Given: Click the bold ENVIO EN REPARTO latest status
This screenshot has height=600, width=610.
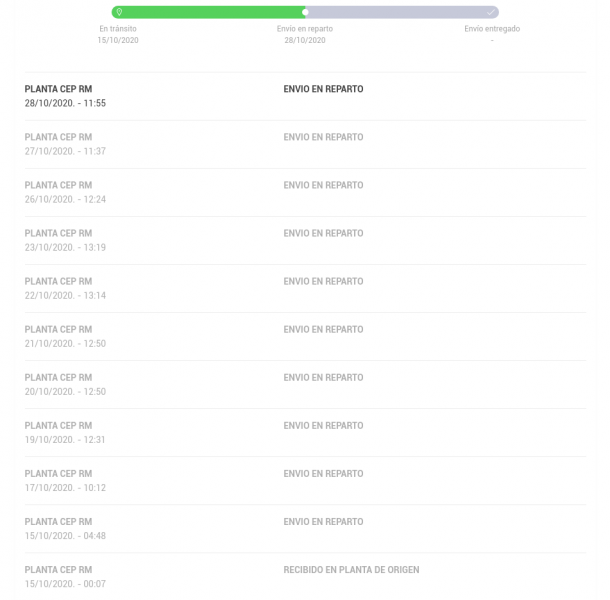Looking at the screenshot, I should (x=323, y=89).
